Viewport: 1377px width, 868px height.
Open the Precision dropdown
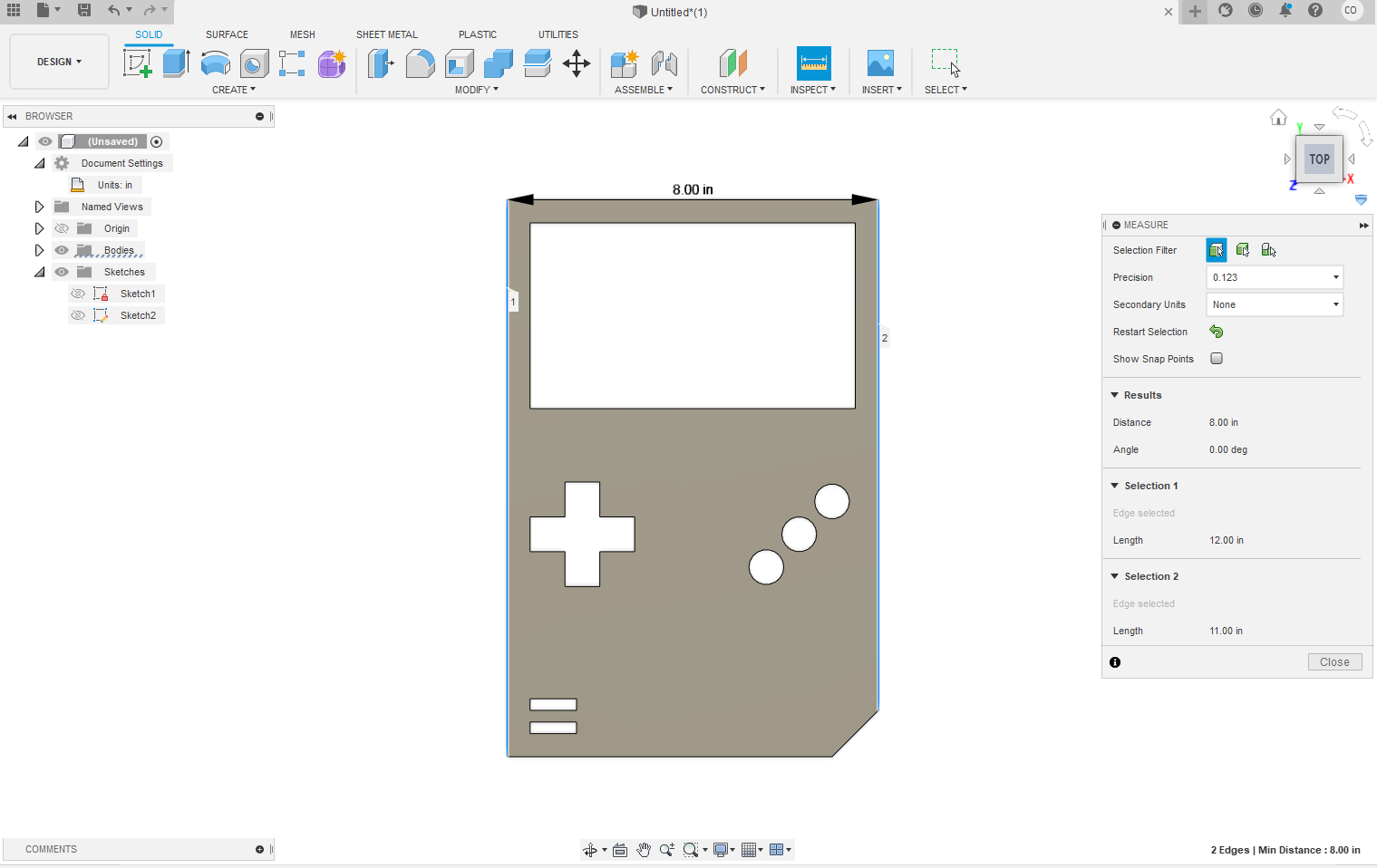[x=1275, y=277]
